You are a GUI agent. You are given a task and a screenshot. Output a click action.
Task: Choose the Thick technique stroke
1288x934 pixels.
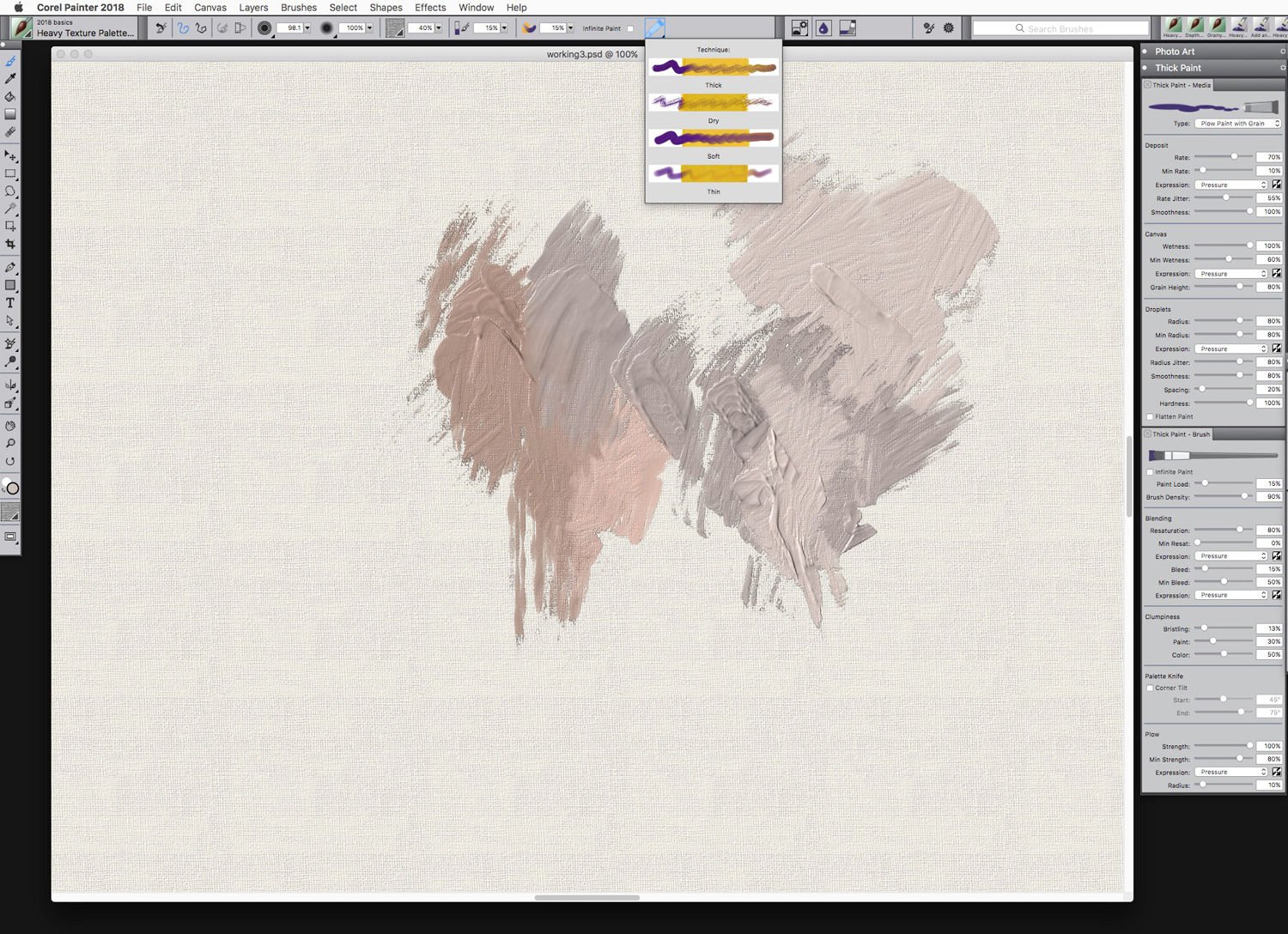(714, 67)
